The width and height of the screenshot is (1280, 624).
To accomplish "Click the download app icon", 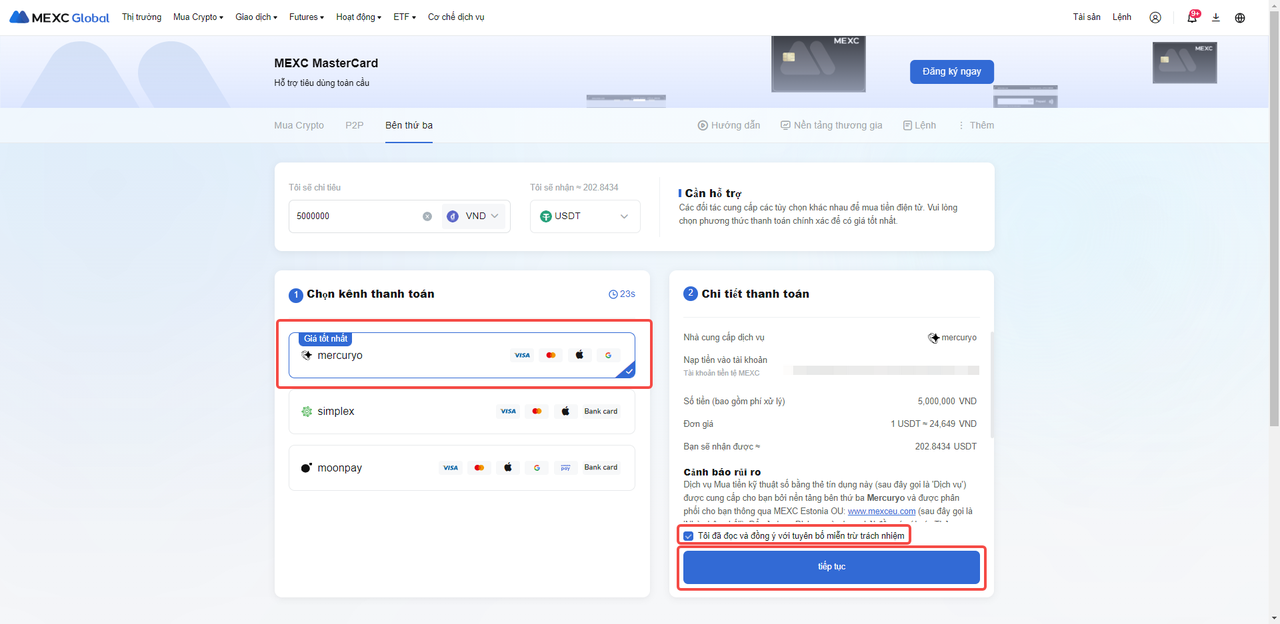I will (x=1216, y=17).
